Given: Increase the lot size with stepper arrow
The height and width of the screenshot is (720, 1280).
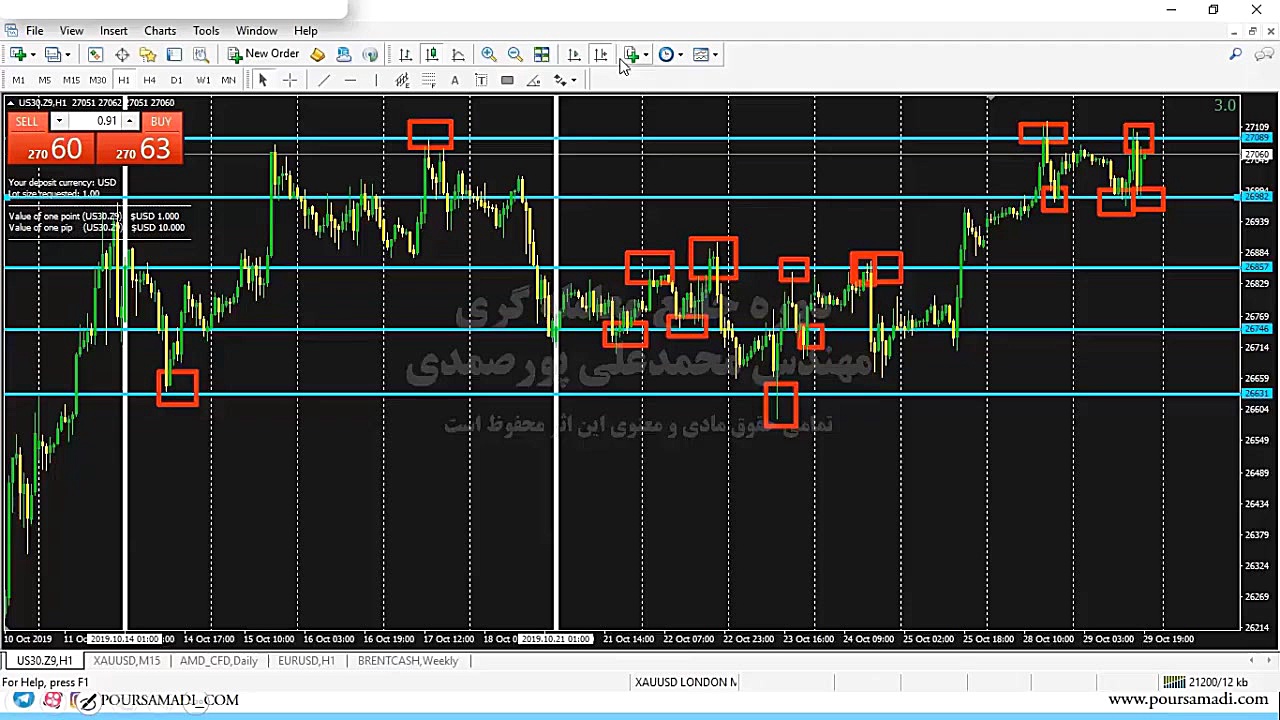Looking at the screenshot, I should click(x=129, y=121).
